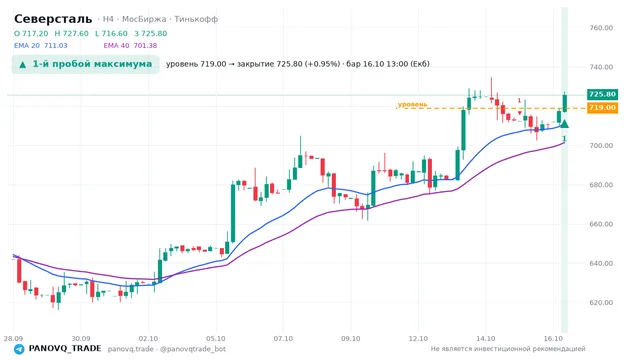Click the Тинькофф broker label
The height and width of the screenshot is (360, 640).
[196, 19]
